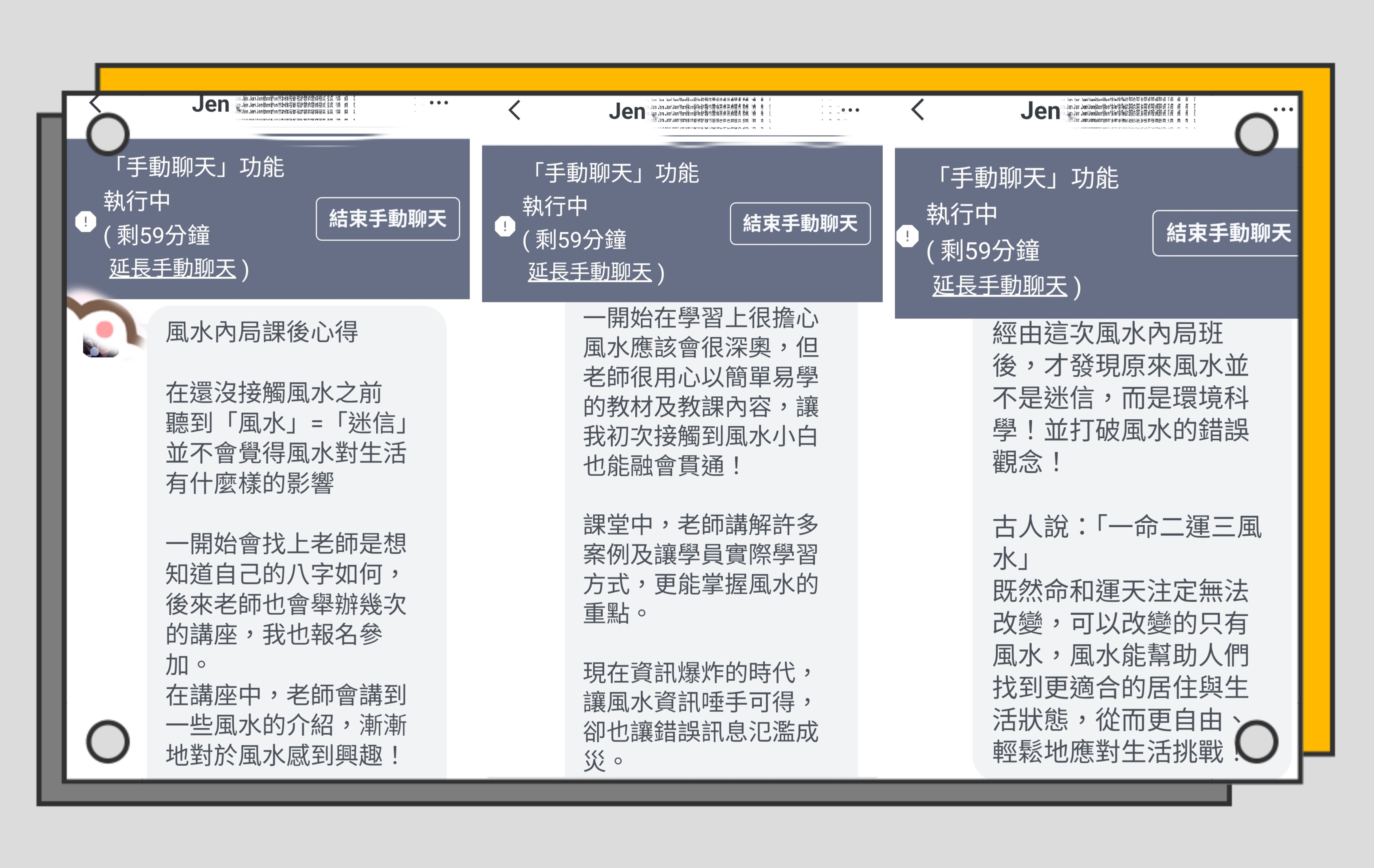The width and height of the screenshot is (1374, 868).
Task: Click the message bubble starting 一開始在學習上很擔心
Action: pos(710,536)
